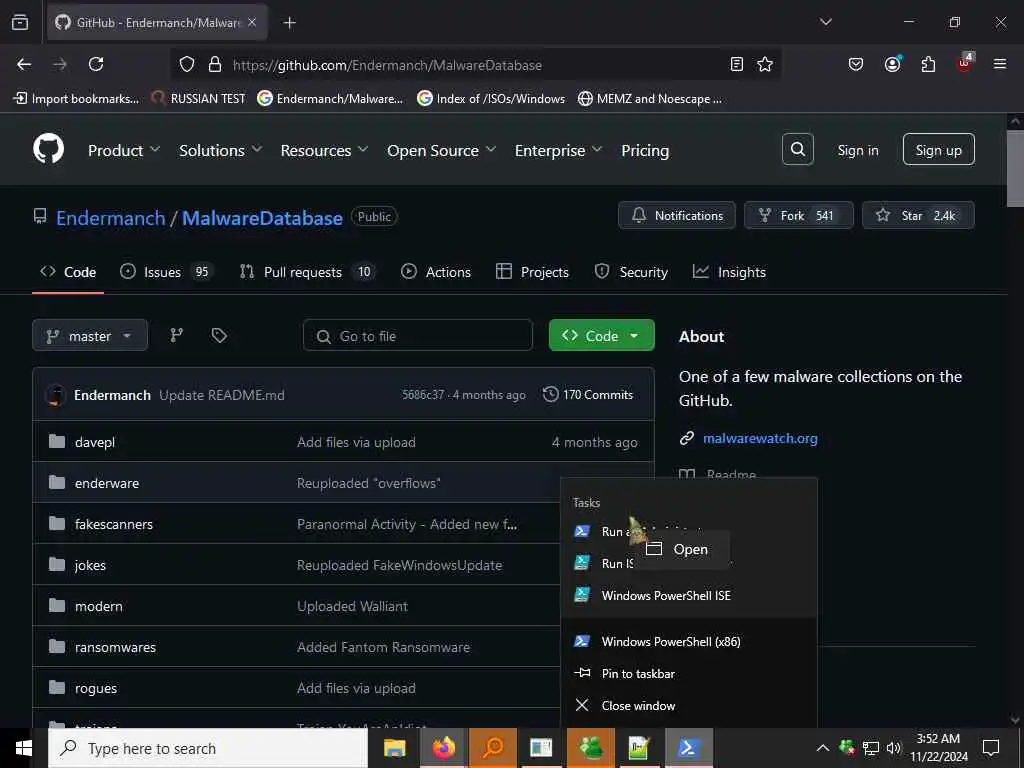Open the master branch dropdown
This screenshot has width=1024, height=768.
[90, 336]
